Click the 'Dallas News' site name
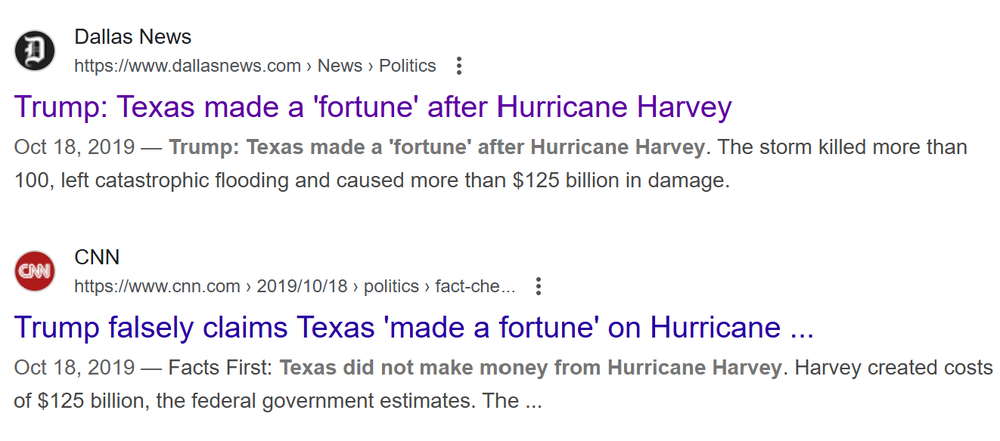 click(133, 37)
